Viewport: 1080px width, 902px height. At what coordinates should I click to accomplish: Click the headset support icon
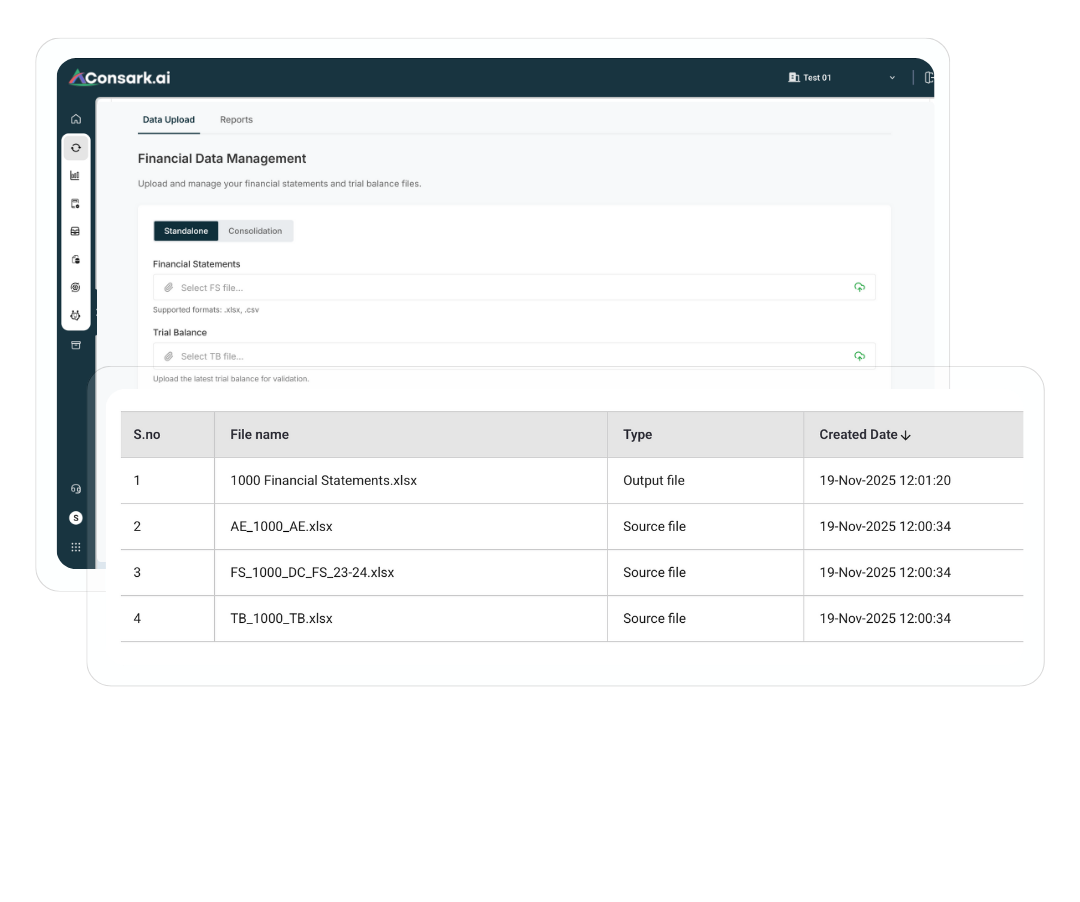[76, 489]
